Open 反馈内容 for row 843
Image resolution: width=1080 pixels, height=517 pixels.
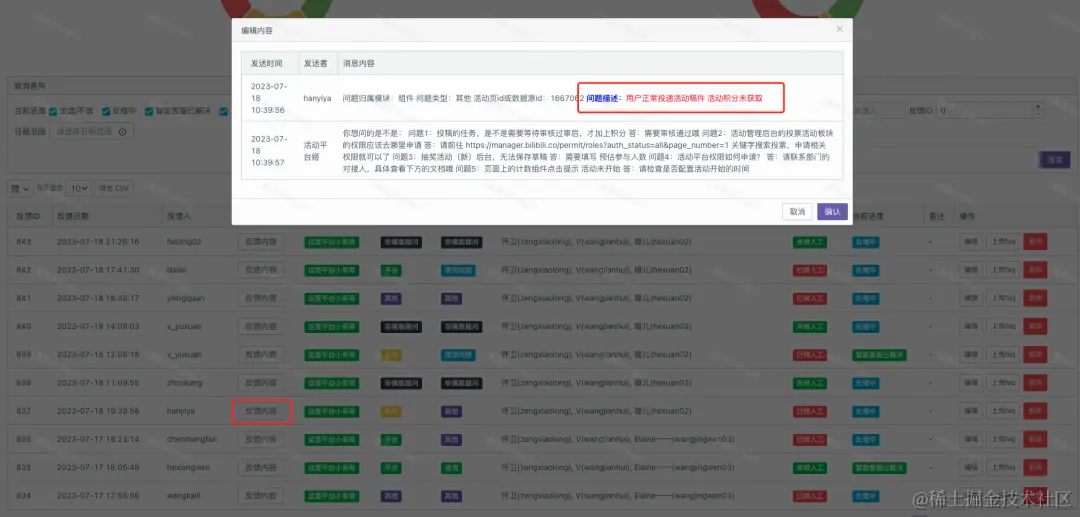[x=260, y=242]
